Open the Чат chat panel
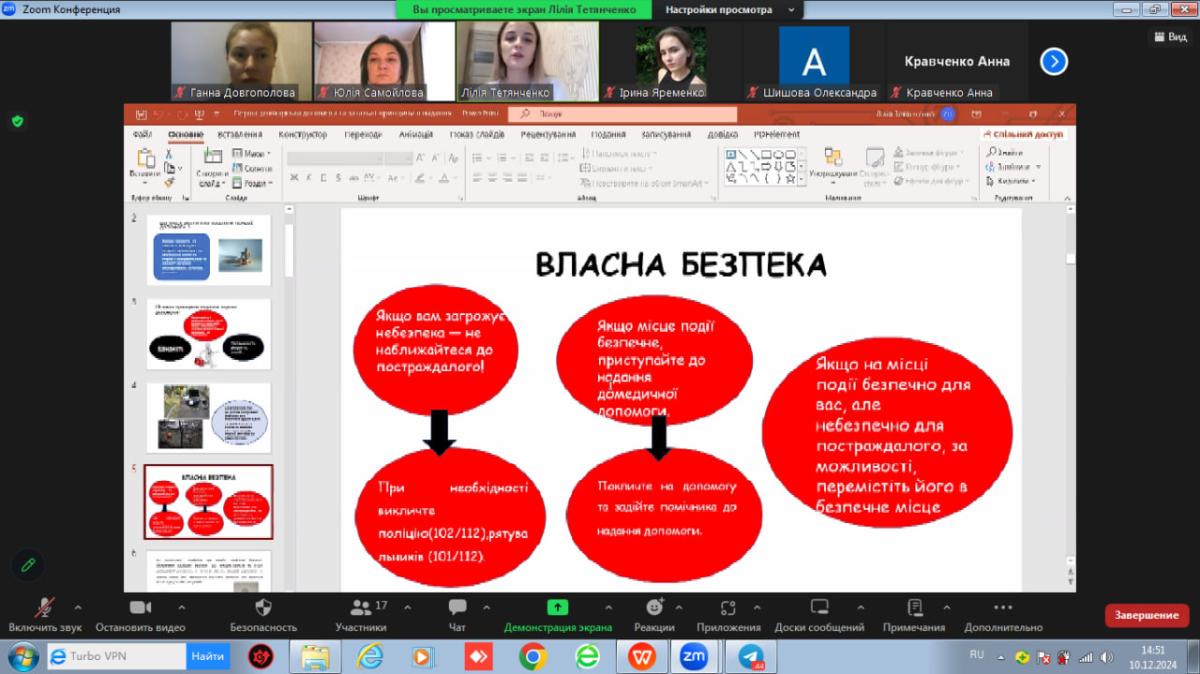The height and width of the screenshot is (674, 1200). pyautogui.click(x=458, y=608)
